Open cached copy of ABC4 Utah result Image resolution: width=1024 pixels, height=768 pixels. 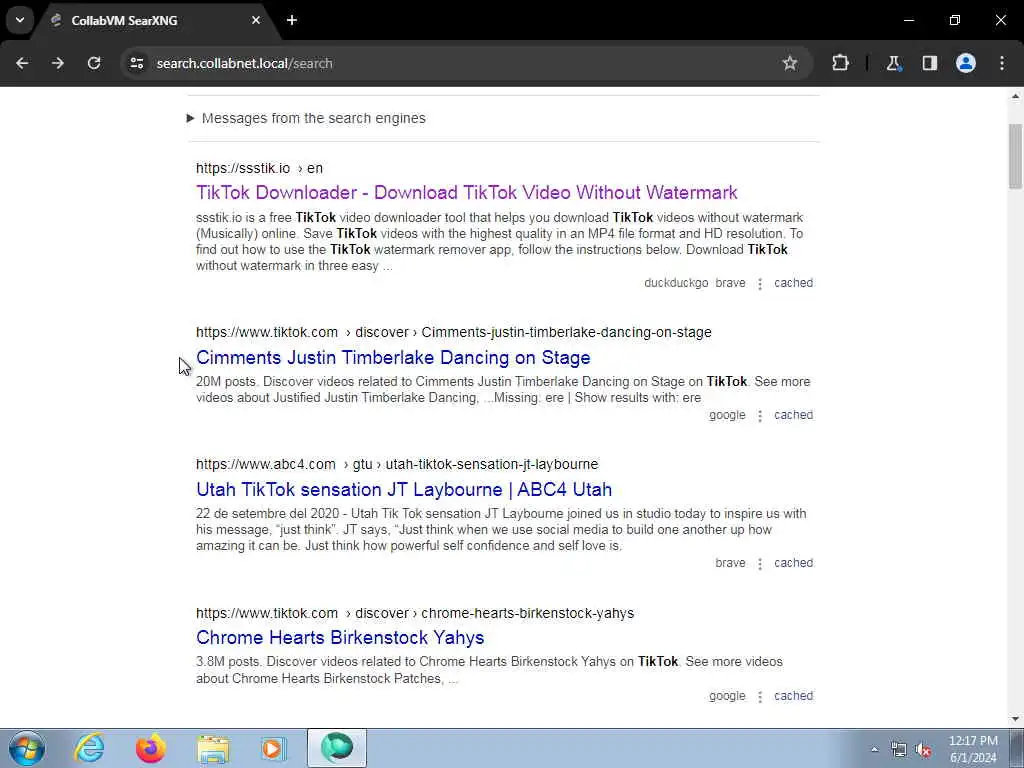(x=793, y=563)
